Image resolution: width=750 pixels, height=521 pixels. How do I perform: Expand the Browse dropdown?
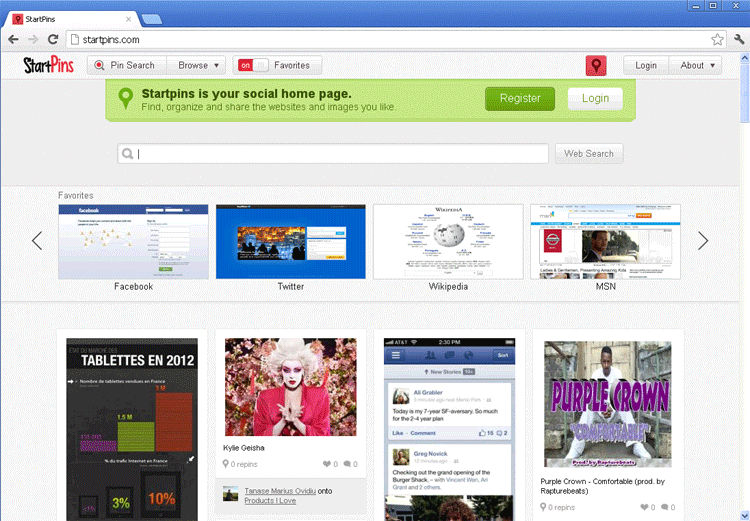click(199, 66)
